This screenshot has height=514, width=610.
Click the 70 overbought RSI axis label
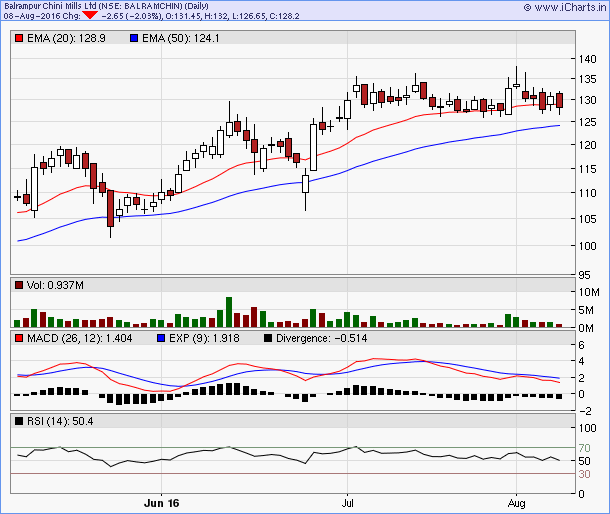(x=584, y=448)
